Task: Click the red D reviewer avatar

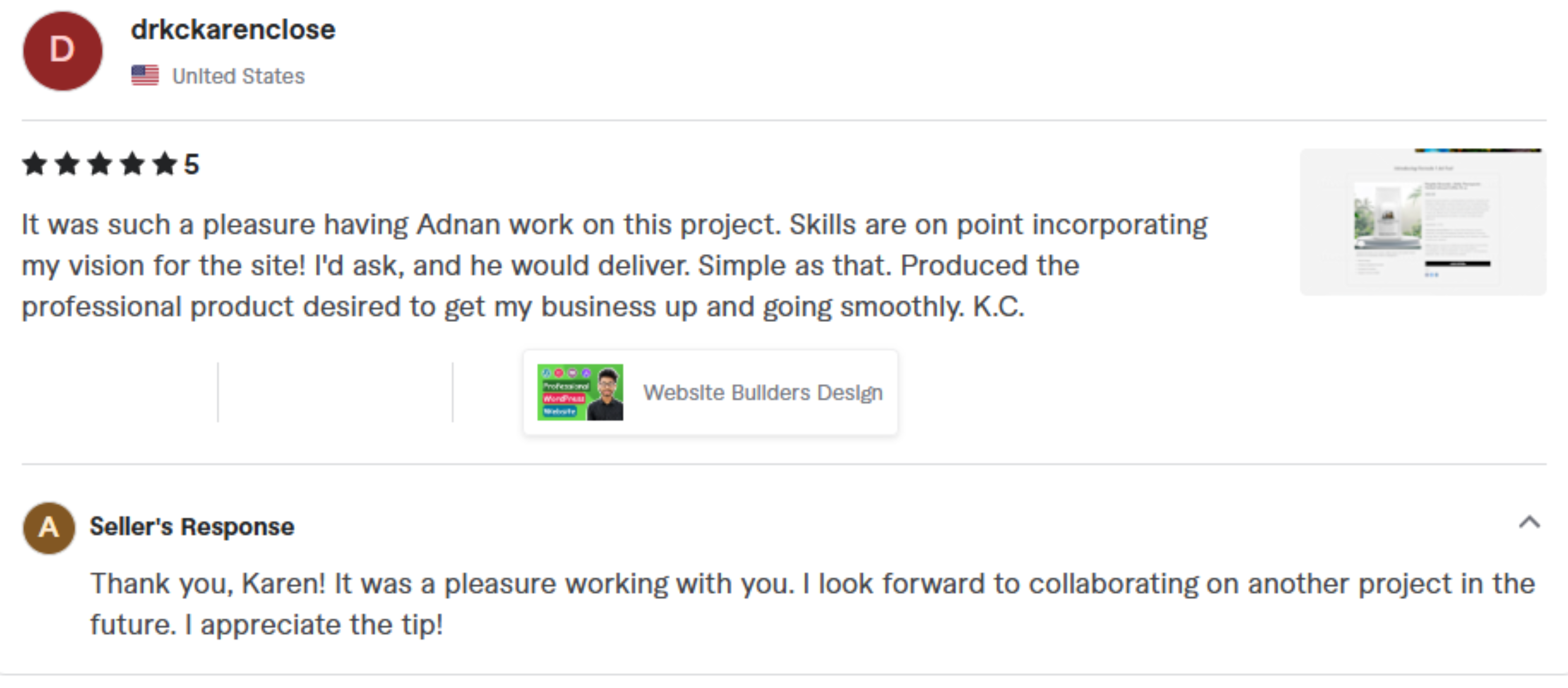Action: [62, 51]
